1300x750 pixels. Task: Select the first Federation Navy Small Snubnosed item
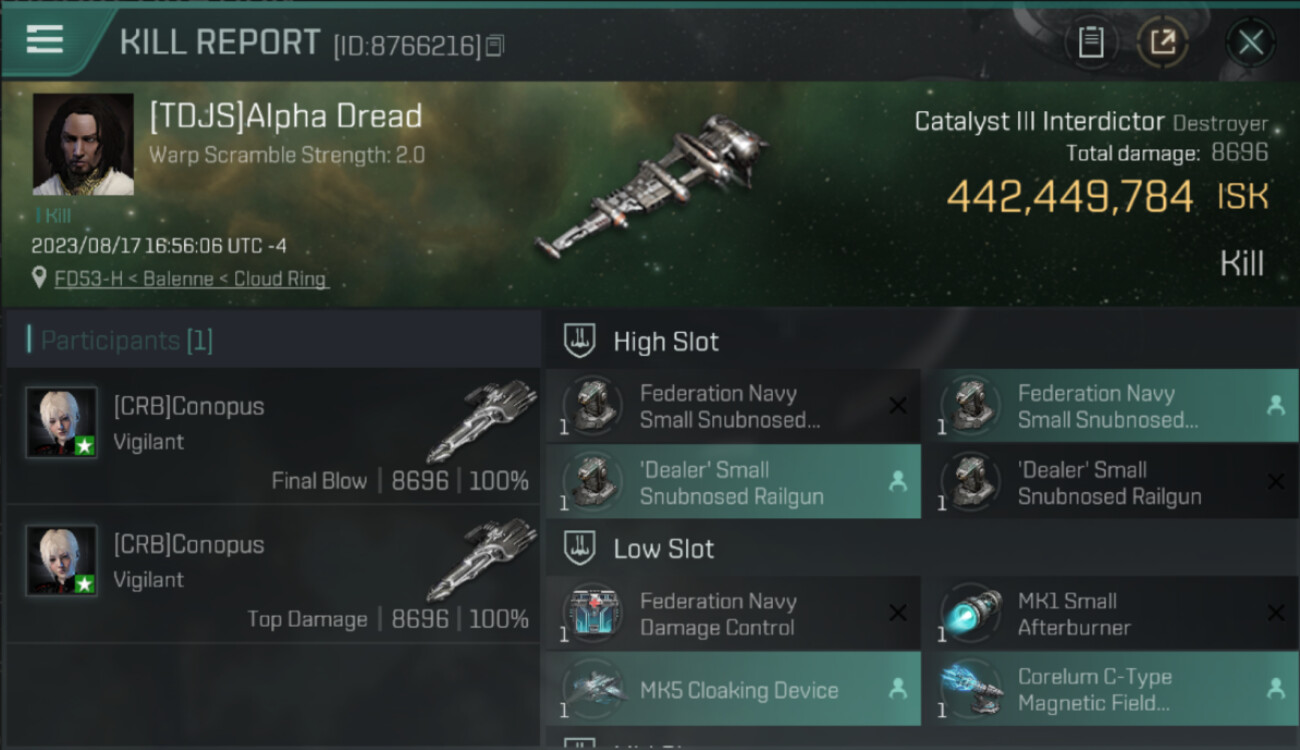(733, 407)
